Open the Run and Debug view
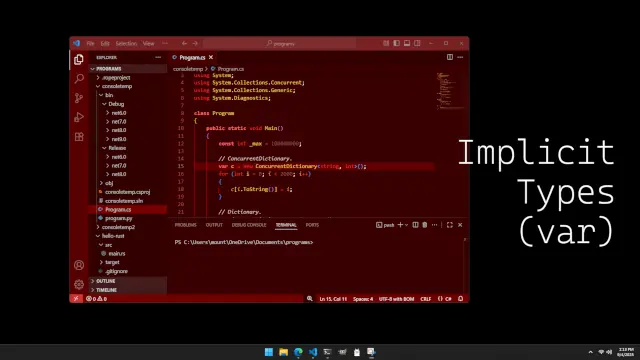This screenshot has height=360, width=640. 79,117
